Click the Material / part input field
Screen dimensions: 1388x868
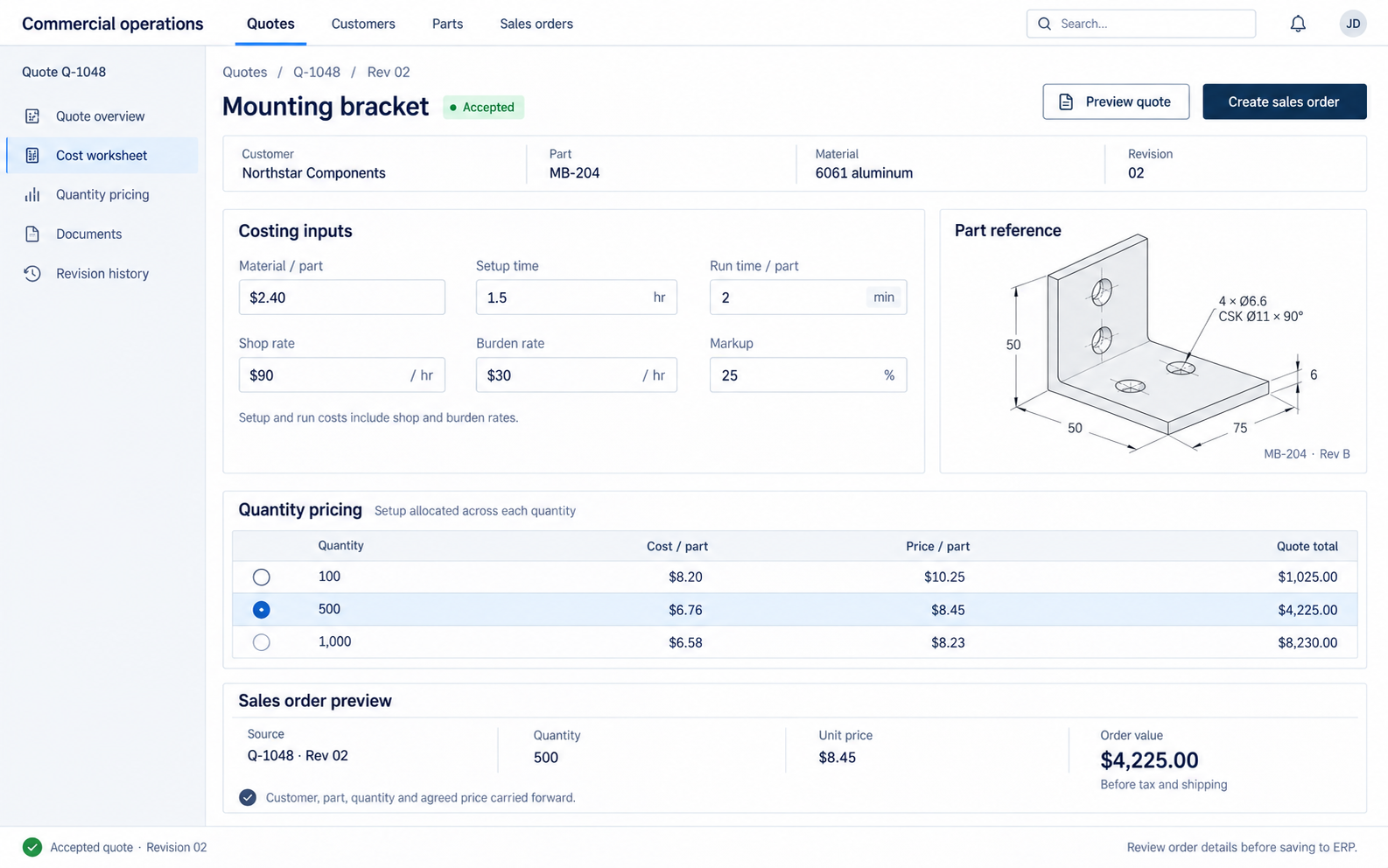coord(342,297)
